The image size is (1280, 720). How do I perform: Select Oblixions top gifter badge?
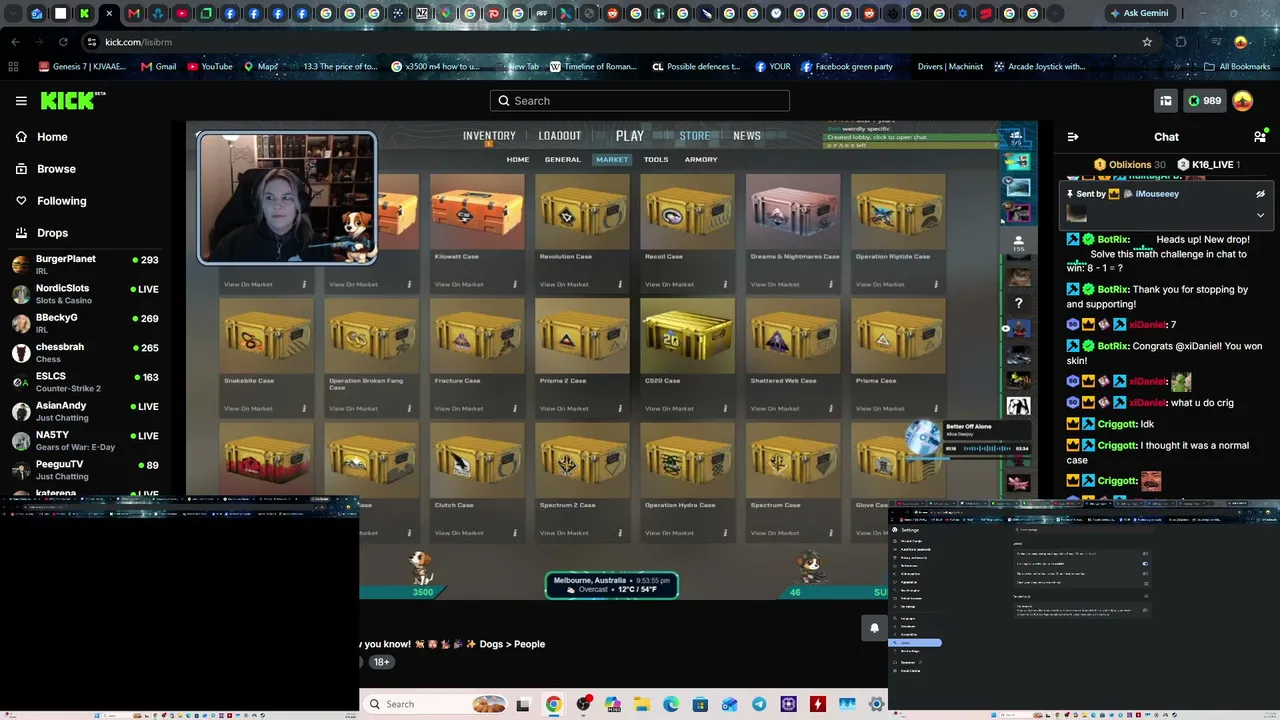tap(1129, 165)
